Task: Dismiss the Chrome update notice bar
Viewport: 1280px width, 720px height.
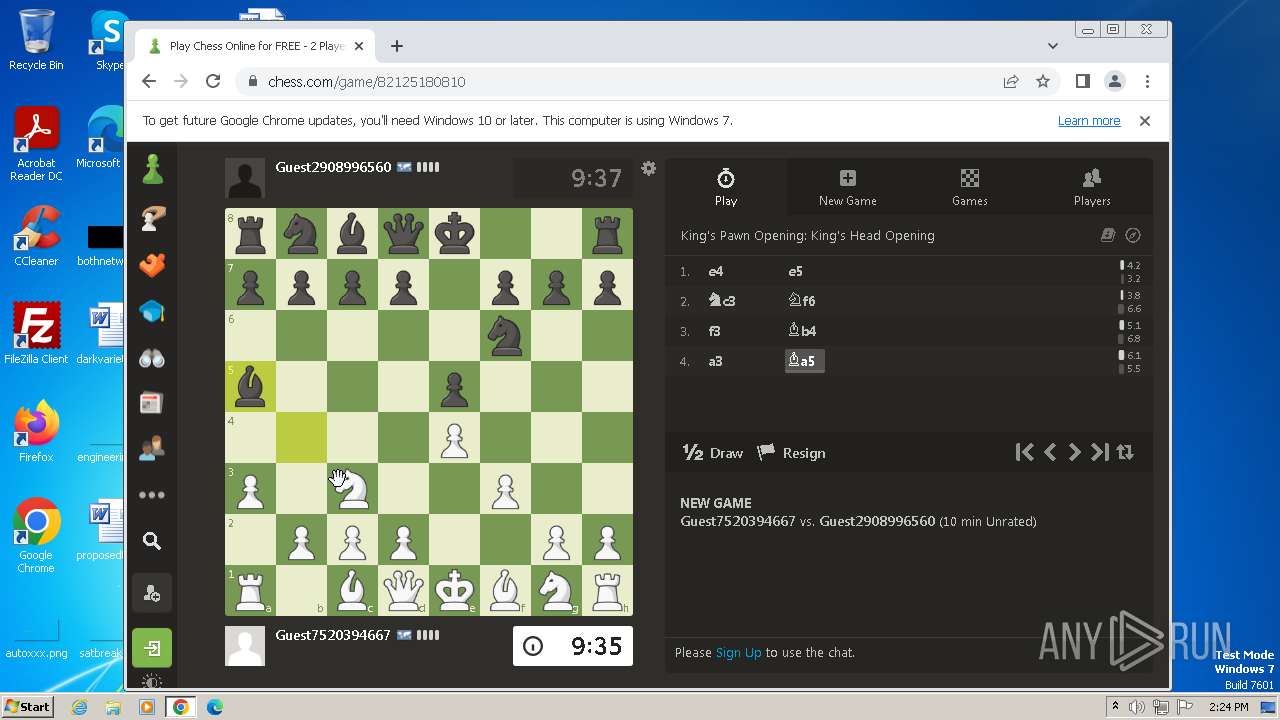Action: [x=1145, y=121]
